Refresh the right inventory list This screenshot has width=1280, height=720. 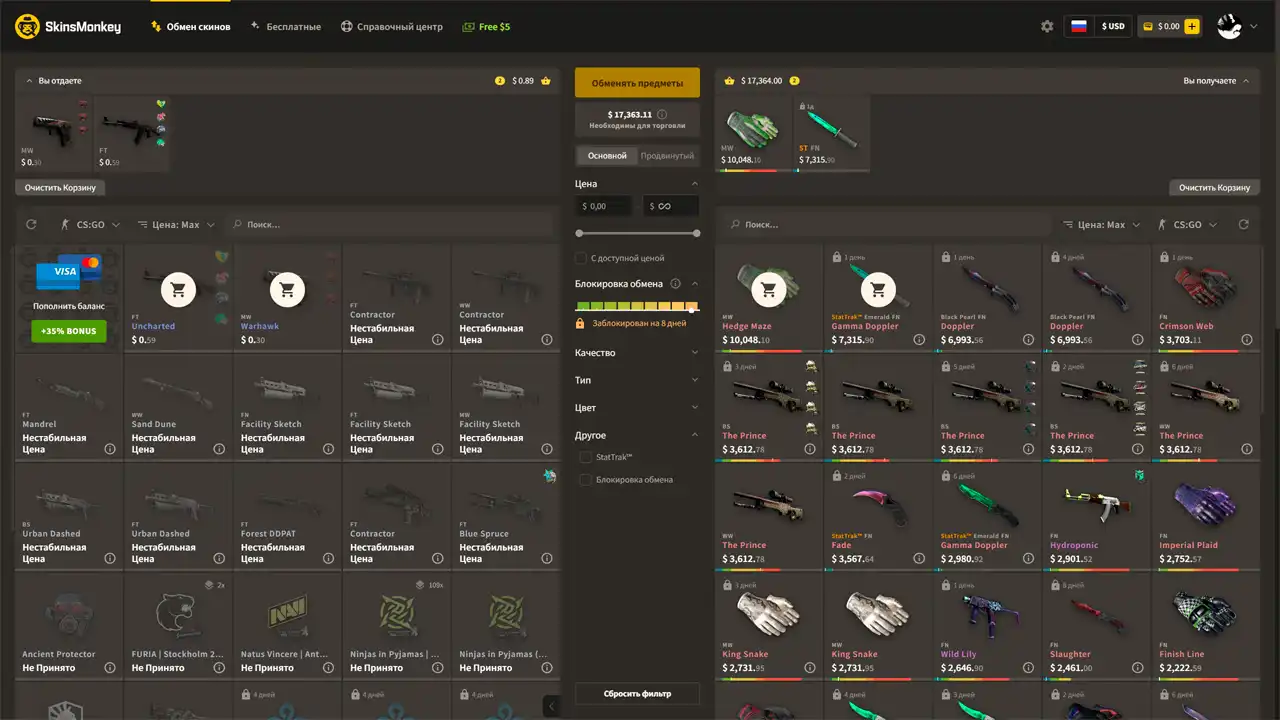coord(1244,225)
